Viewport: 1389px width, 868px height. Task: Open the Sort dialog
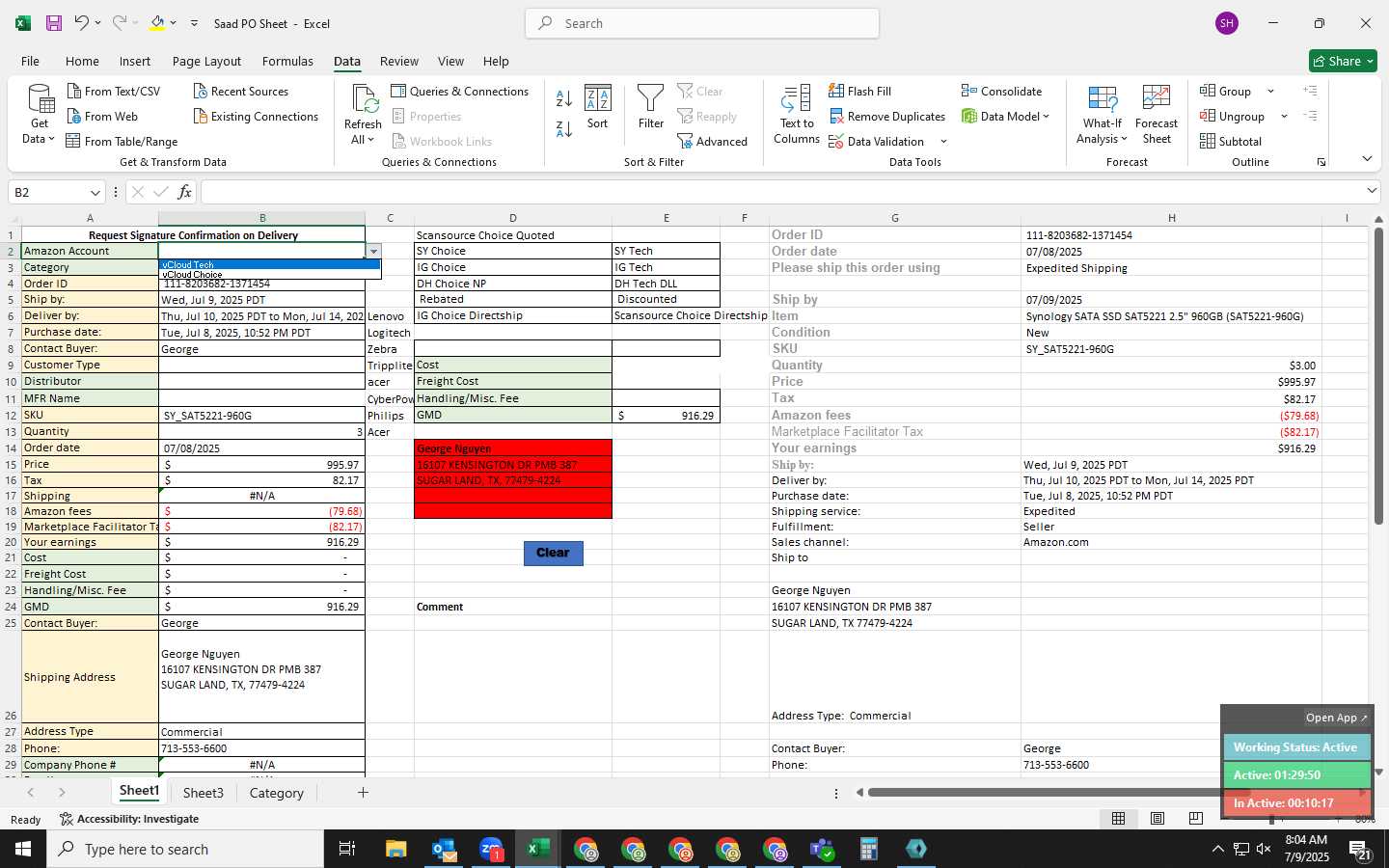(x=598, y=106)
